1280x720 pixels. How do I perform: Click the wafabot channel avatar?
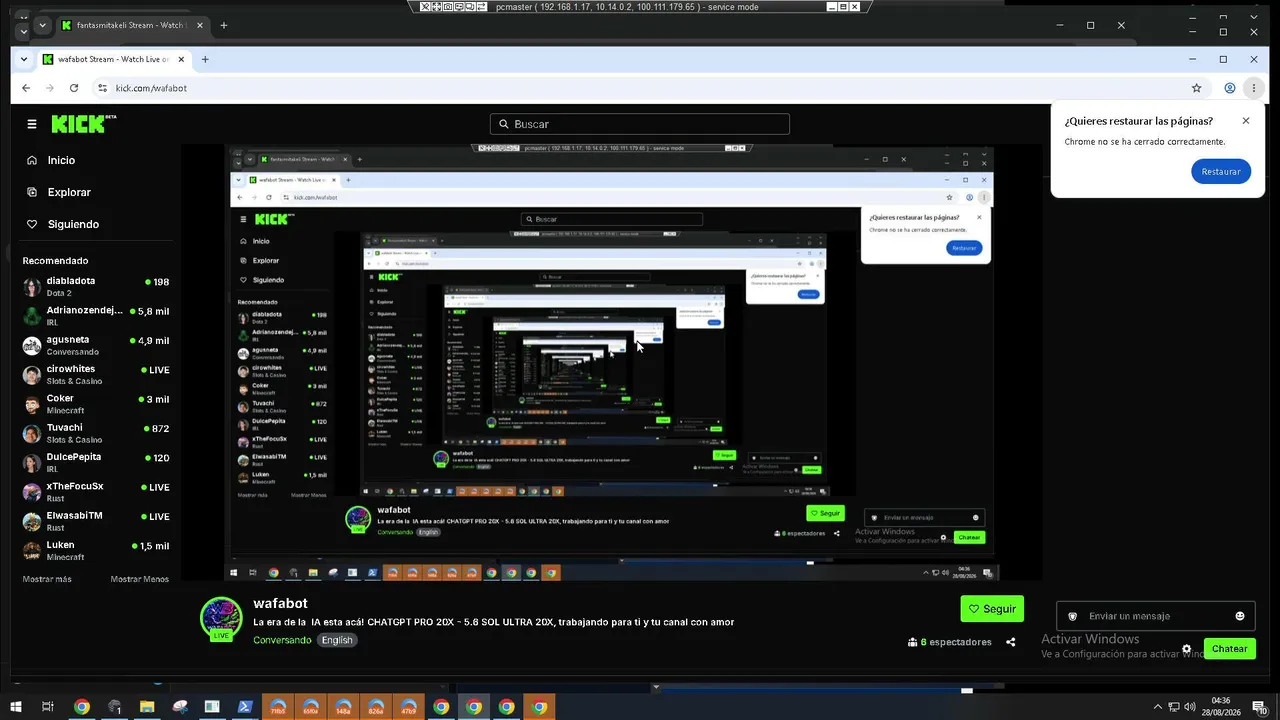[222, 618]
